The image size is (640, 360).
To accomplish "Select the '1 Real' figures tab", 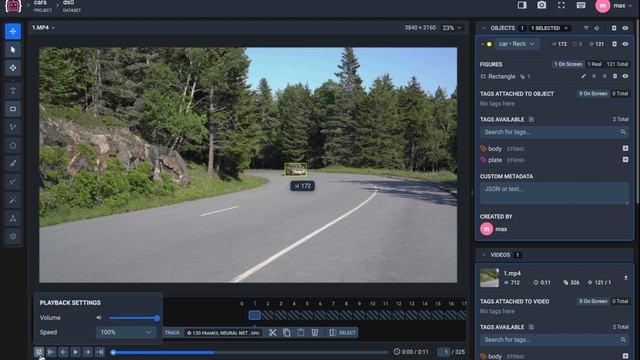I will tap(594, 64).
